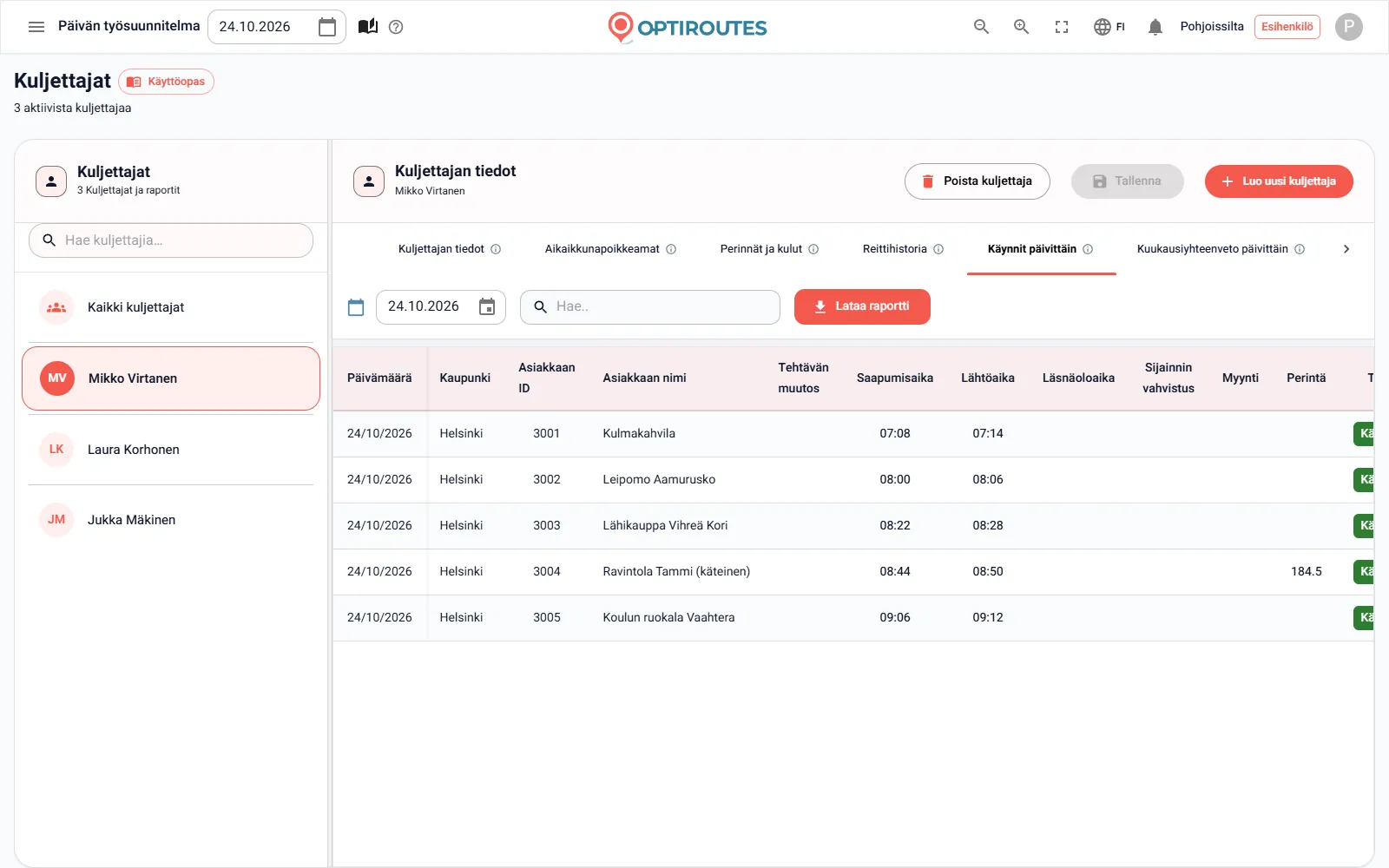
Task: Open the help question mark icon
Action: click(x=396, y=27)
